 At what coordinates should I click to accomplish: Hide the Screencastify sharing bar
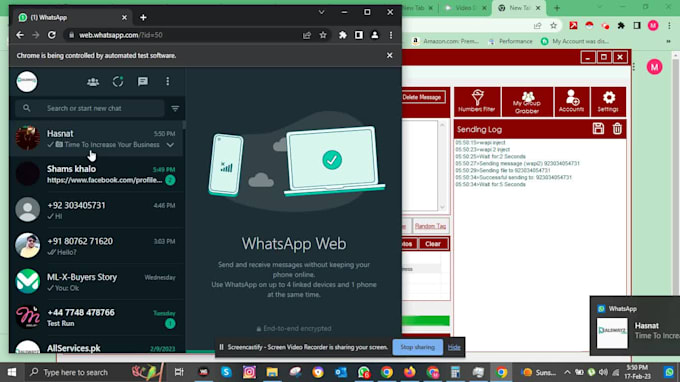tap(454, 347)
